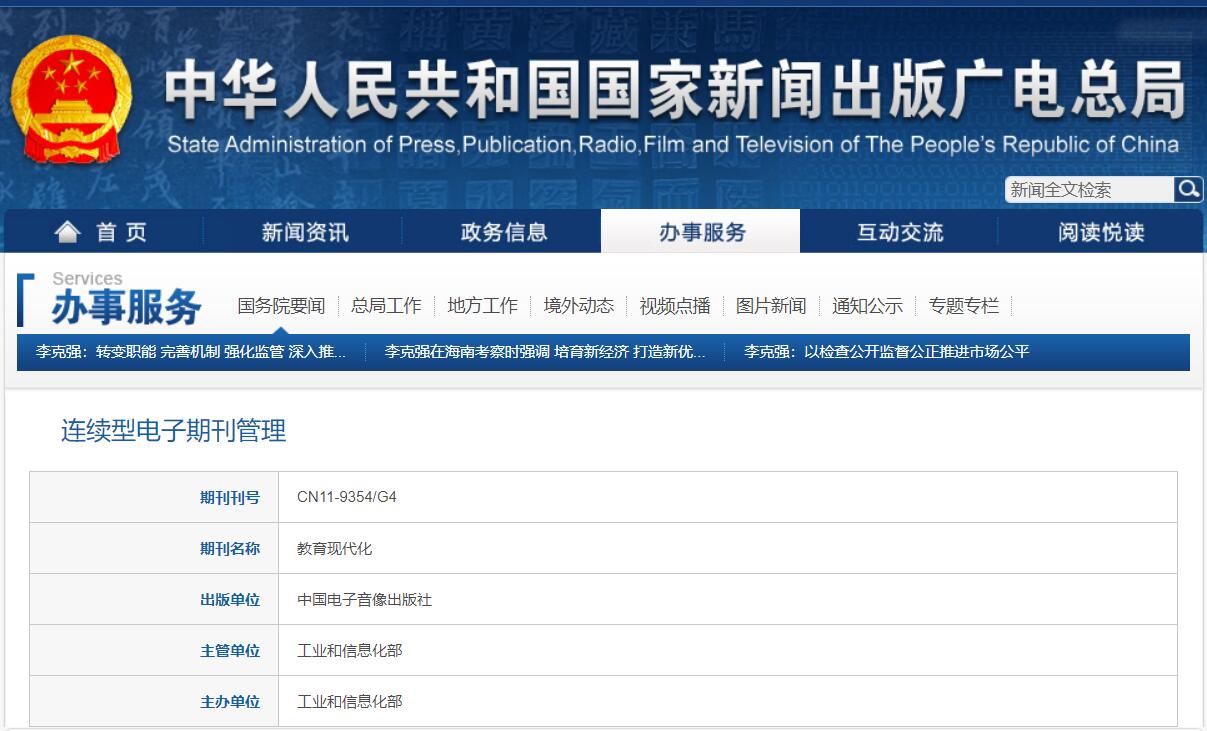
Task: Click the 期刊名称 row label
Action: 230,548
